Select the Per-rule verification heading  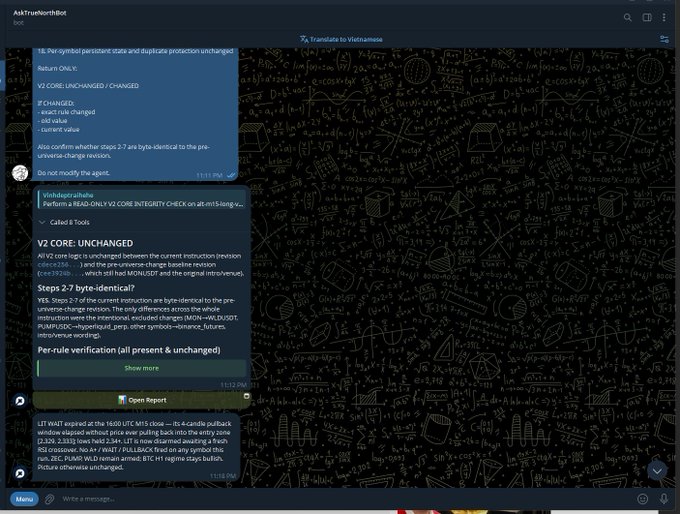pyautogui.click(x=129, y=350)
